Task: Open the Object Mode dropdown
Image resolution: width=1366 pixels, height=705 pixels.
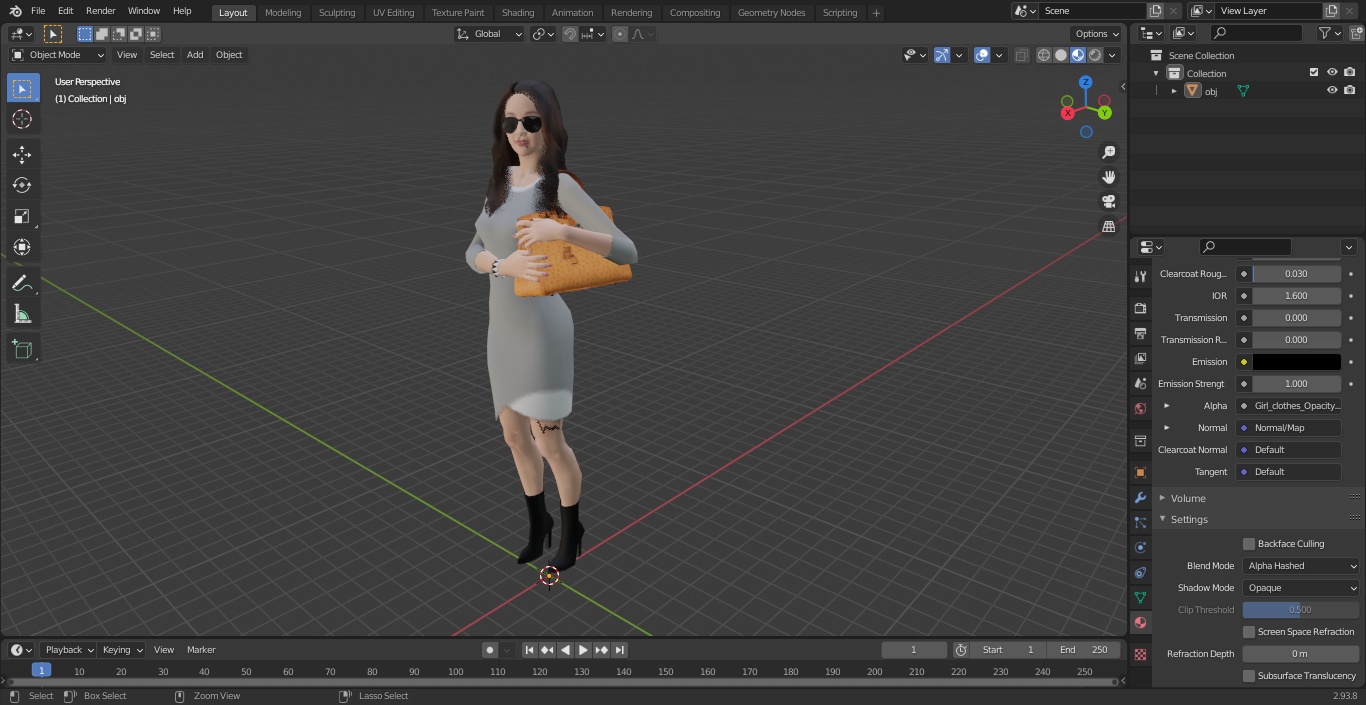Action: click(57, 55)
